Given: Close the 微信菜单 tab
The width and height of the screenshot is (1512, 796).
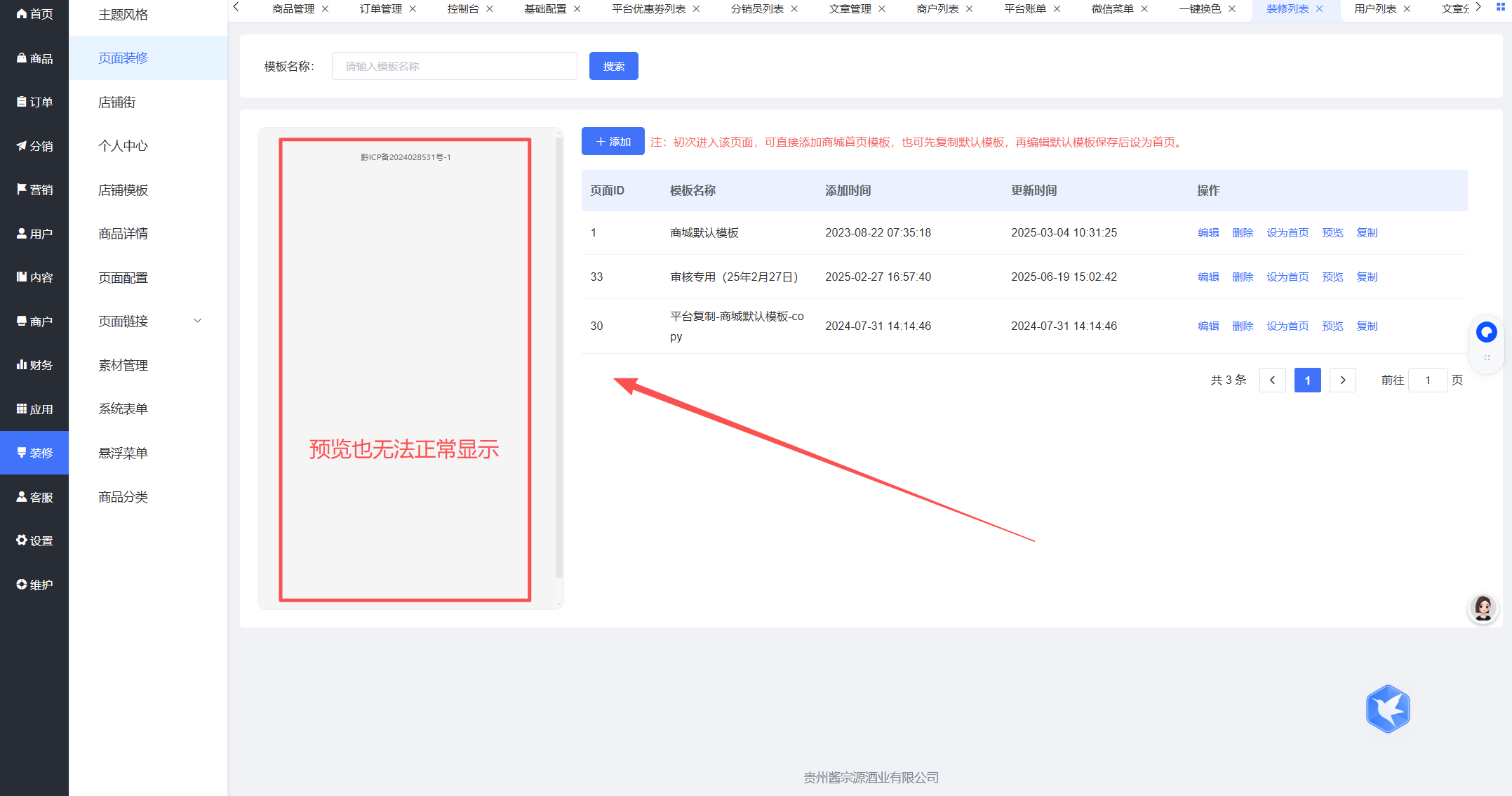Looking at the screenshot, I should 1144,9.
